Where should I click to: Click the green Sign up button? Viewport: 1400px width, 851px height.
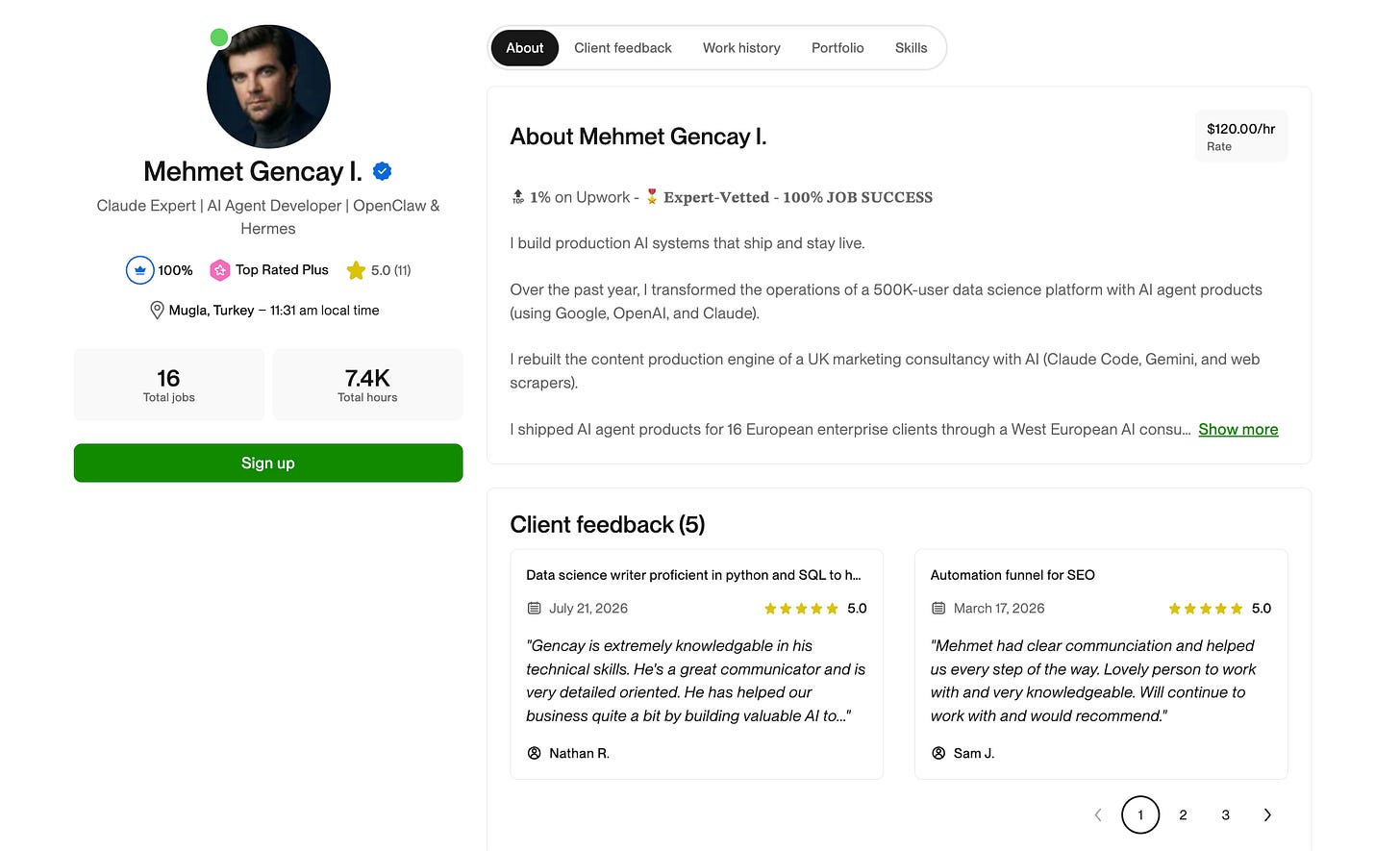coord(268,463)
